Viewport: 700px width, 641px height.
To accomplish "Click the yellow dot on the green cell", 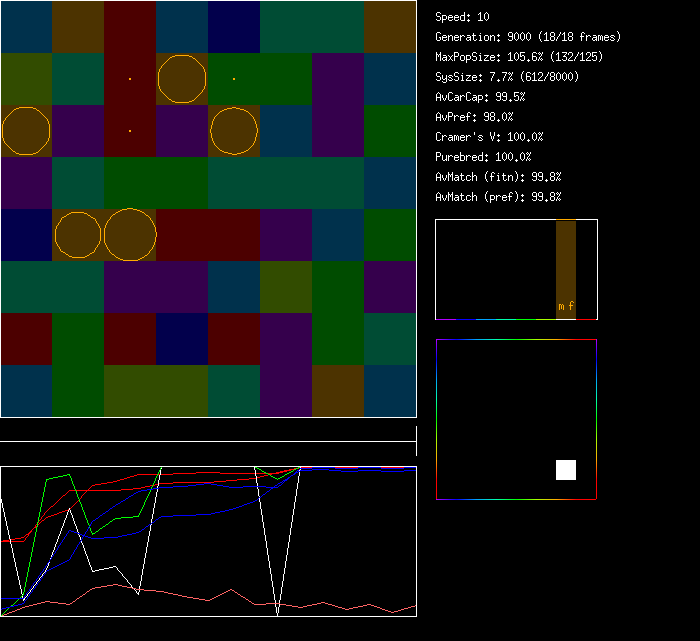I will [234, 79].
